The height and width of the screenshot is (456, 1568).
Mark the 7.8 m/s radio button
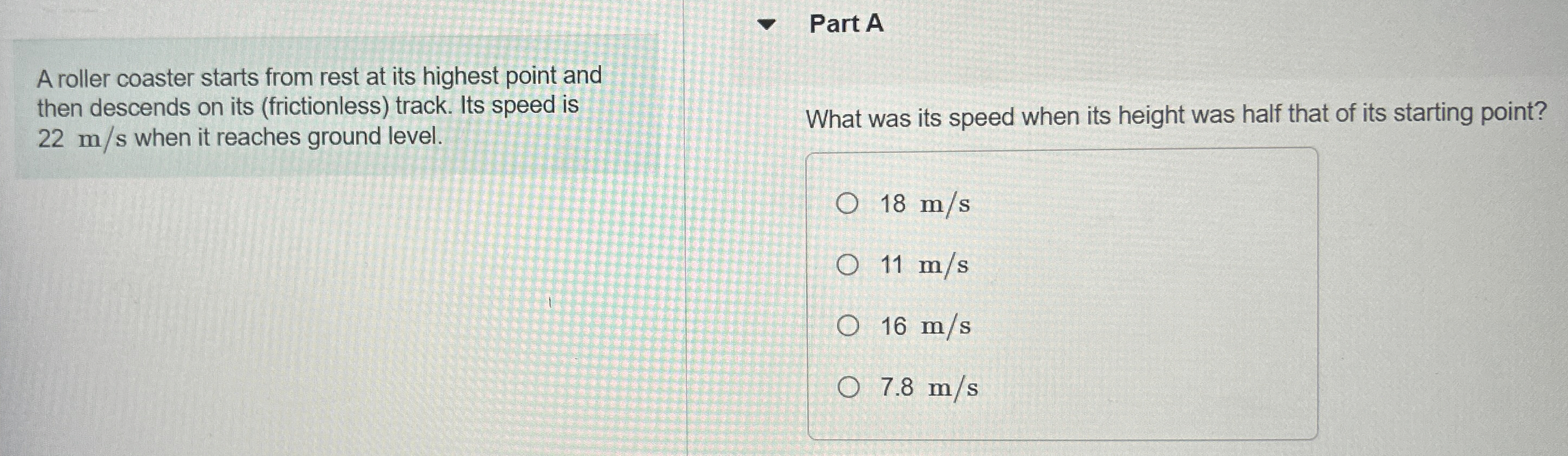[x=848, y=387]
